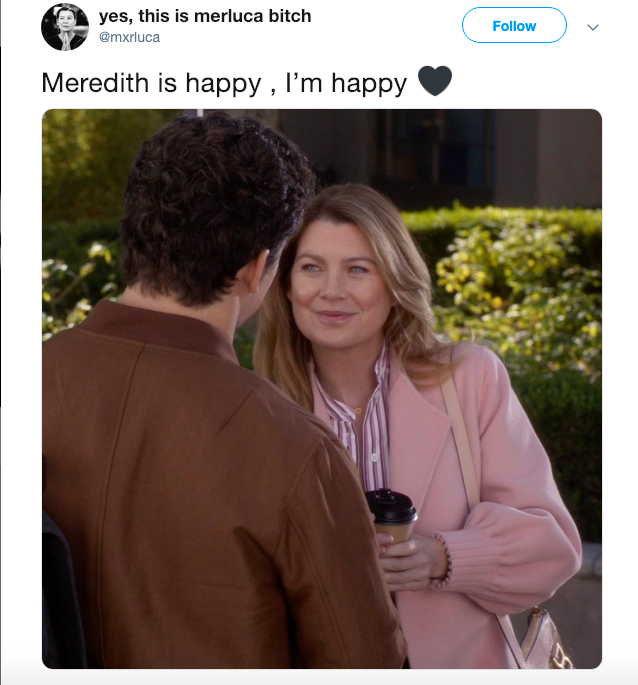Open the @mxrluca profile avatar
This screenshot has width=638, height=685.
click(x=65, y=27)
